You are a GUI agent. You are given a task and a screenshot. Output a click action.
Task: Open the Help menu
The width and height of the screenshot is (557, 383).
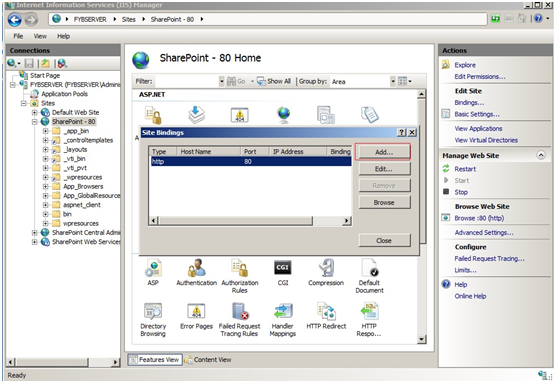(64, 36)
